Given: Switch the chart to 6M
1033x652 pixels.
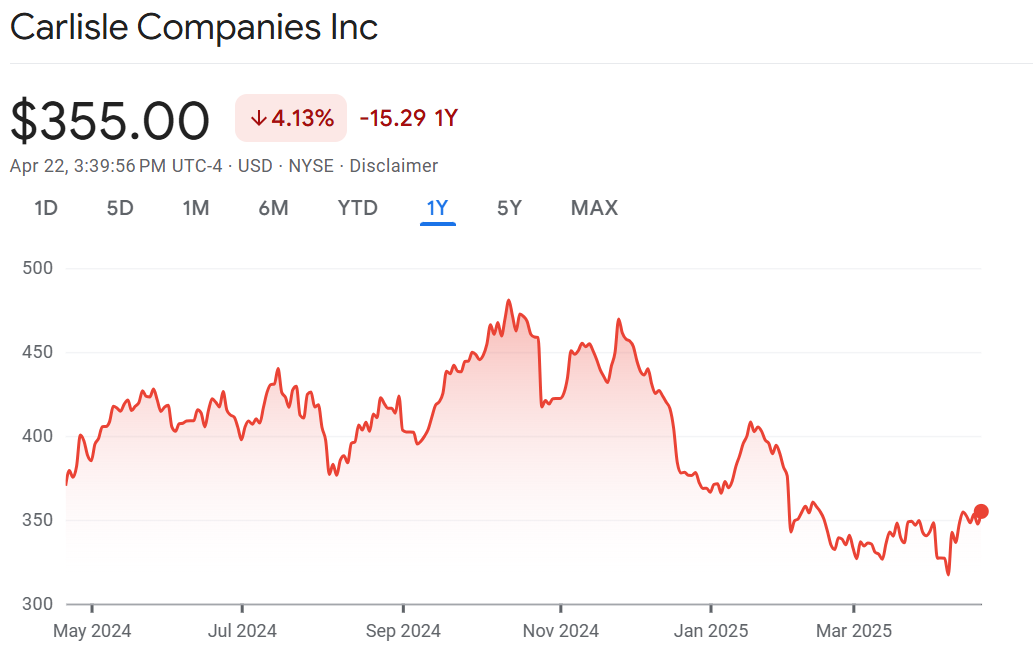Looking at the screenshot, I should click(273, 208).
